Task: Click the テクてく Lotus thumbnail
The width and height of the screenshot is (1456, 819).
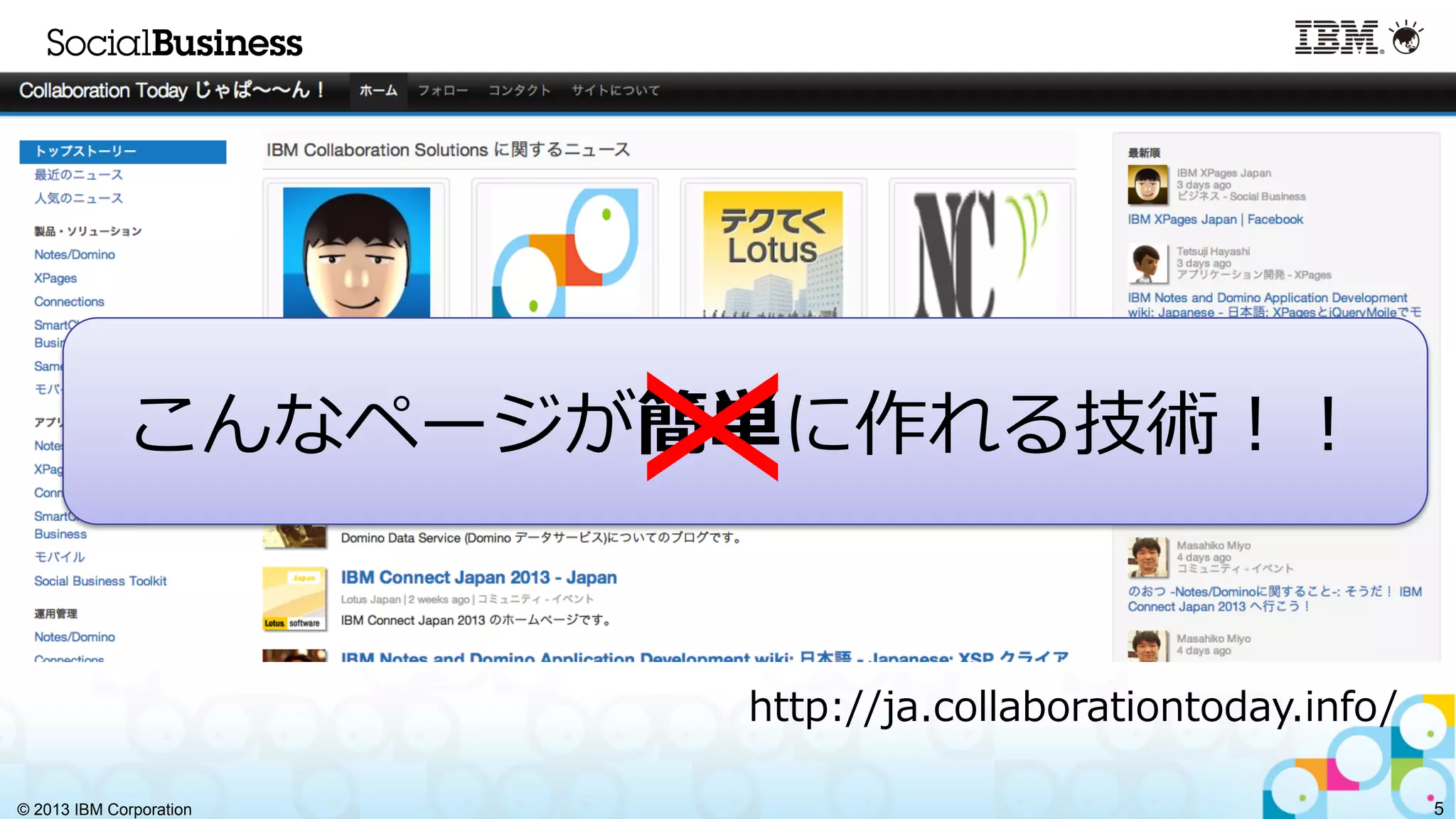Action: coord(773,254)
